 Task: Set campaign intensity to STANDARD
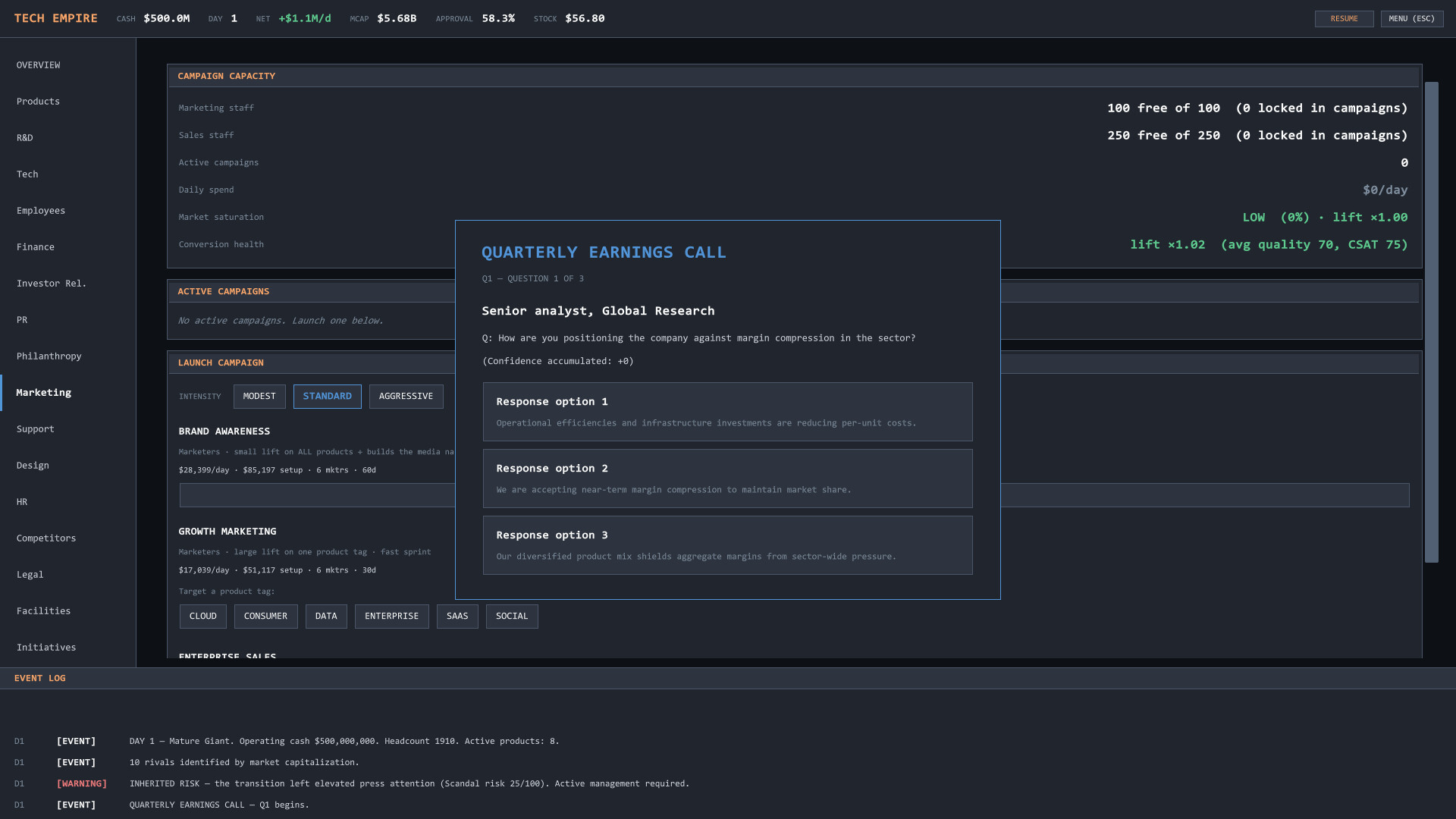click(328, 397)
